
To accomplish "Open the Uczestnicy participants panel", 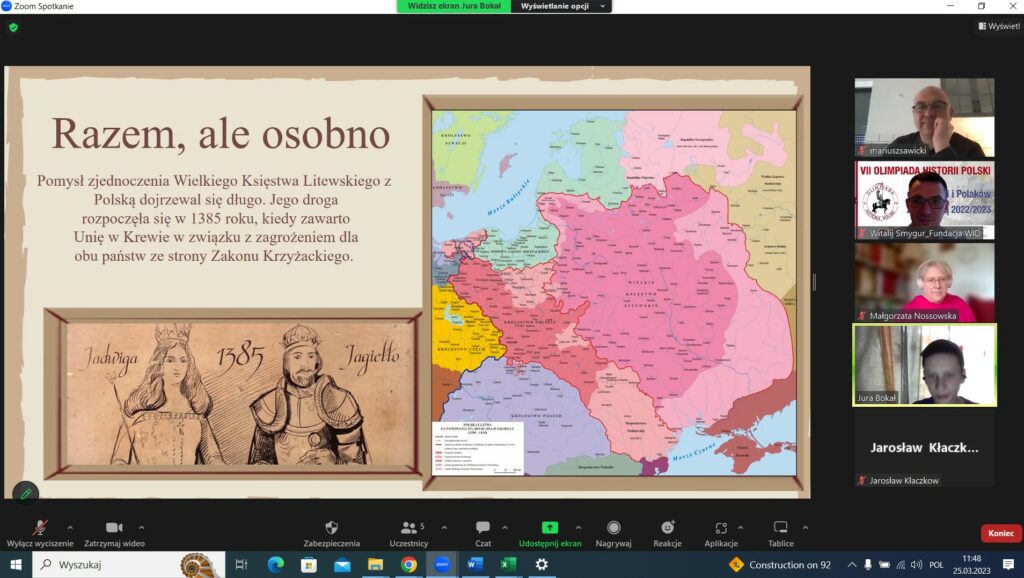I will coord(408,528).
